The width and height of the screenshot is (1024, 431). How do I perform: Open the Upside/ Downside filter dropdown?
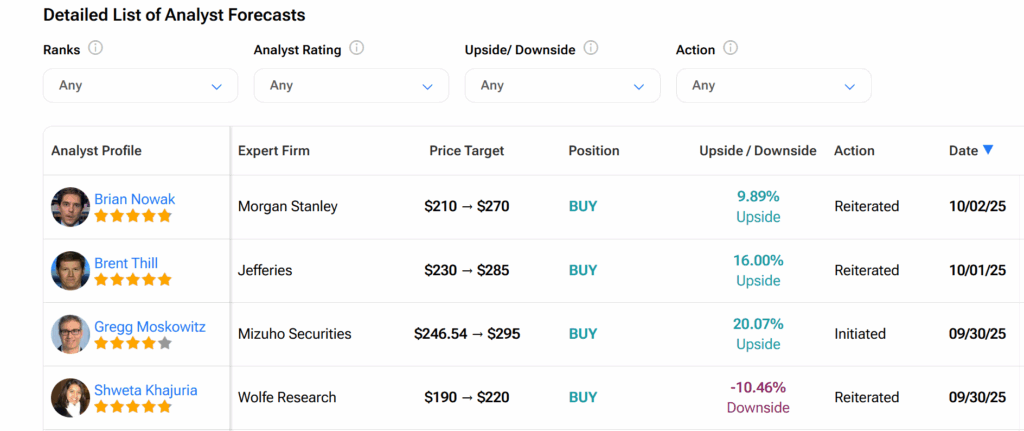(562, 86)
